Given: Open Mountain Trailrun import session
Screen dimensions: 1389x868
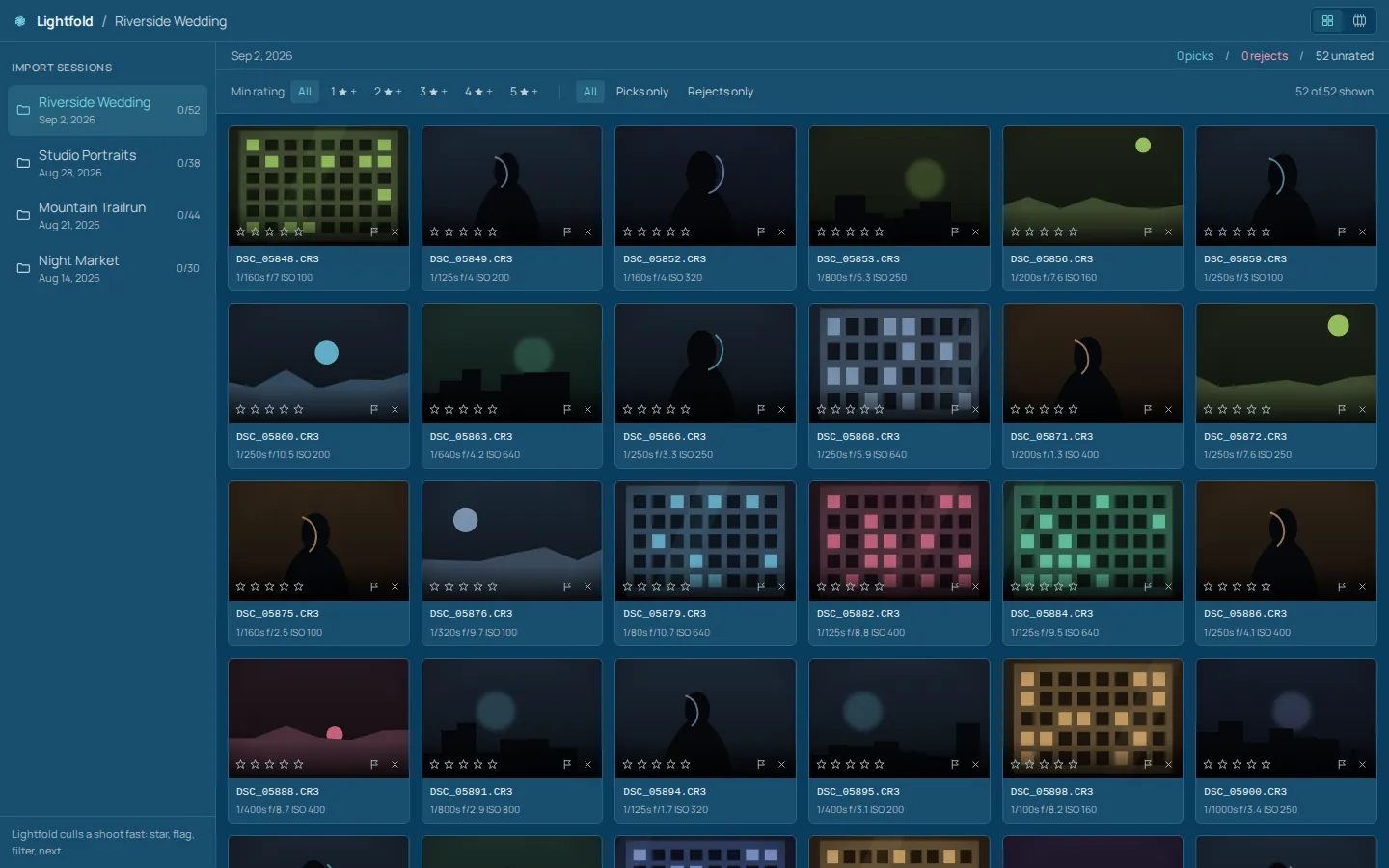Looking at the screenshot, I should 108,215.
